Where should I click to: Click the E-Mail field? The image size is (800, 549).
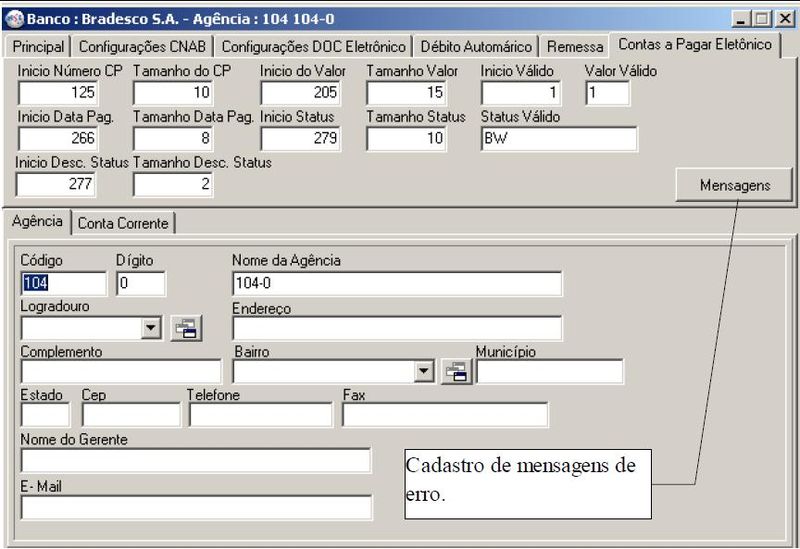click(x=196, y=508)
